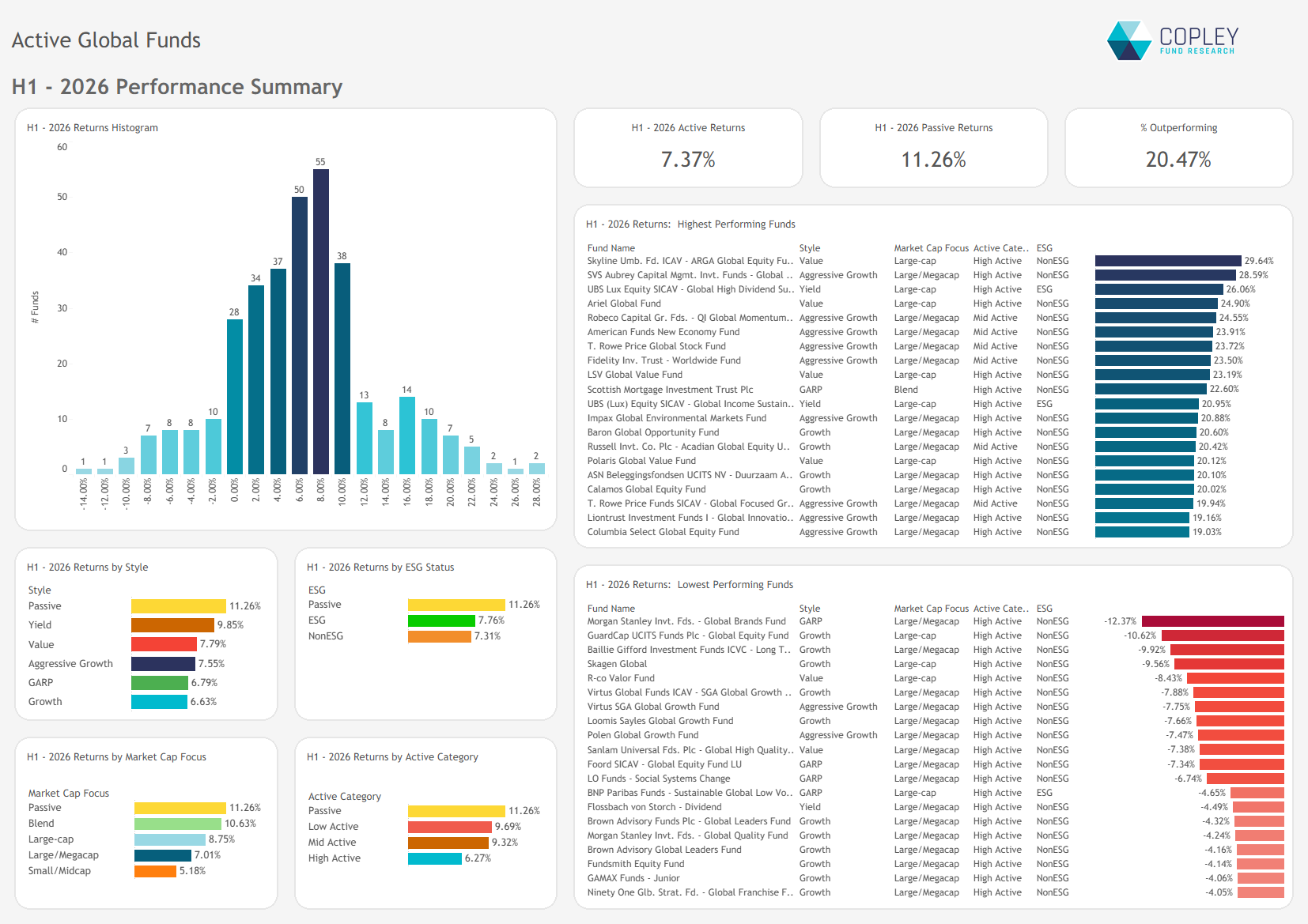Click Columbia Select Global Equity Fund

[663, 532]
